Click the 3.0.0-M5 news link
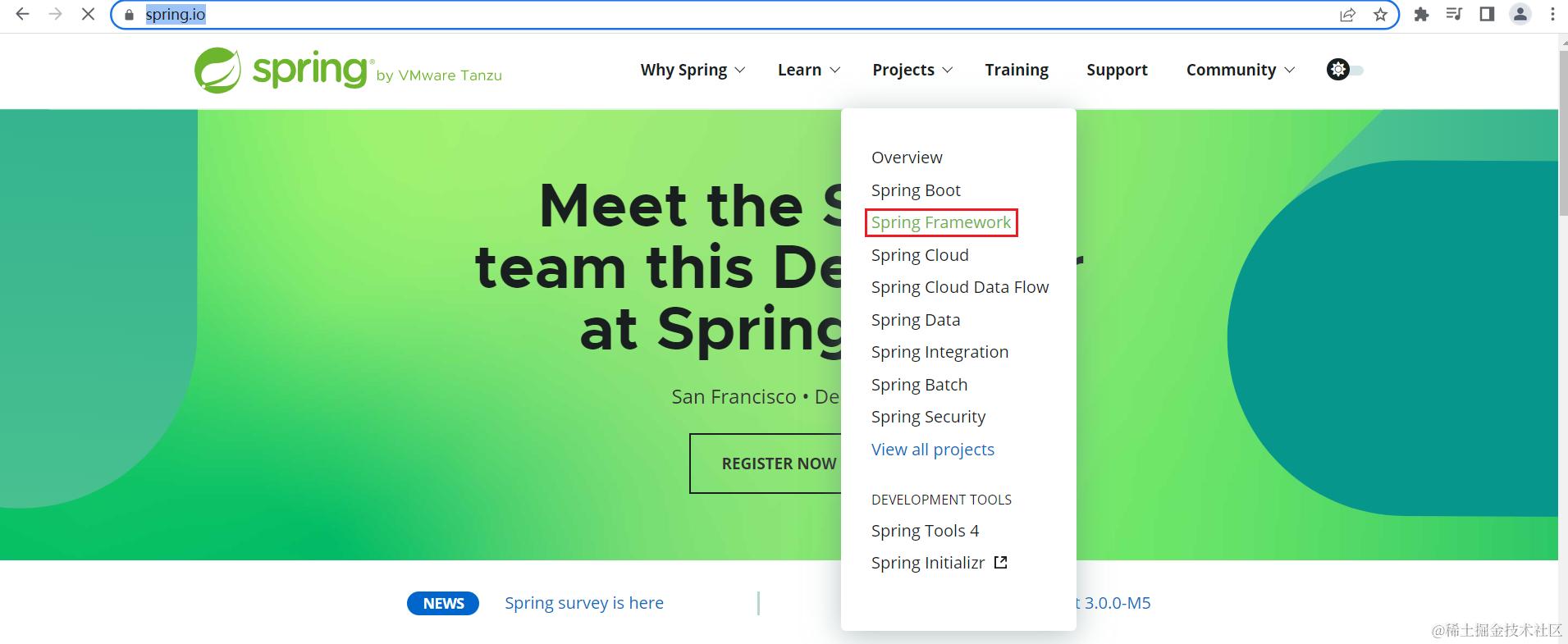The height and width of the screenshot is (644, 1568). (1113, 603)
